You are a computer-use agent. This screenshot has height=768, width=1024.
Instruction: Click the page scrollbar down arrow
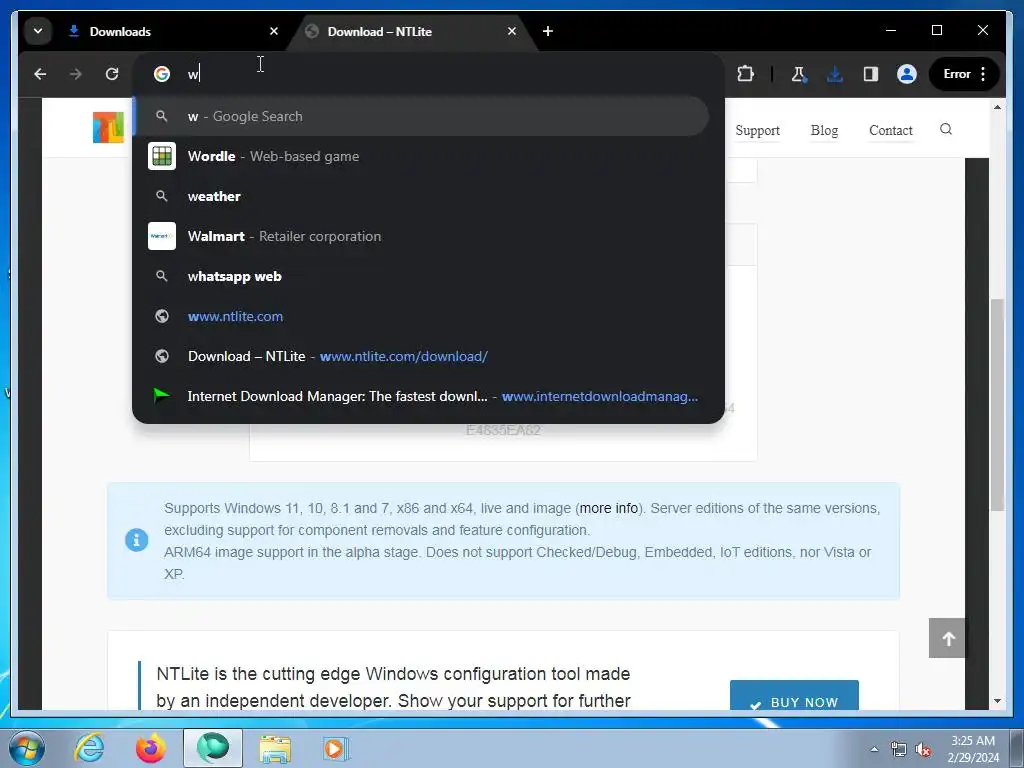coord(997,701)
